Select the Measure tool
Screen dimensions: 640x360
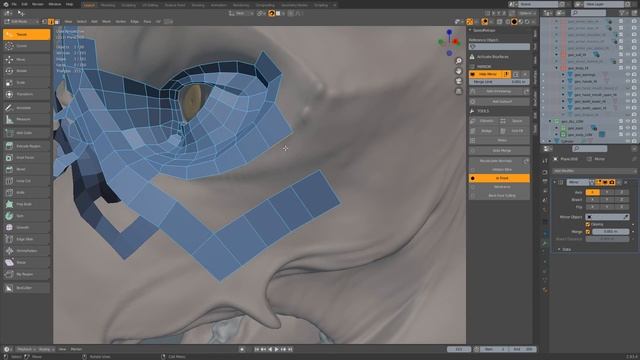coord(27,120)
